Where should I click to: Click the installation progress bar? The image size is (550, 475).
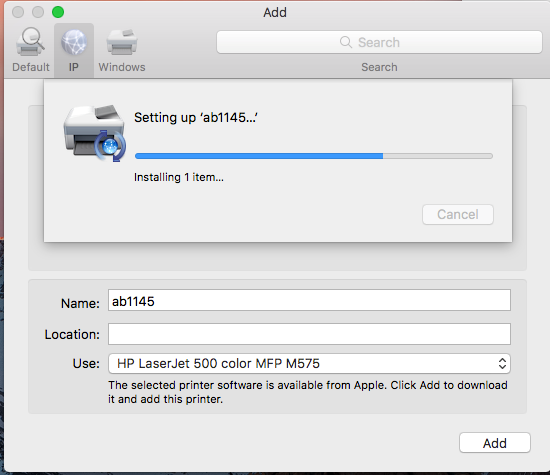(x=314, y=156)
